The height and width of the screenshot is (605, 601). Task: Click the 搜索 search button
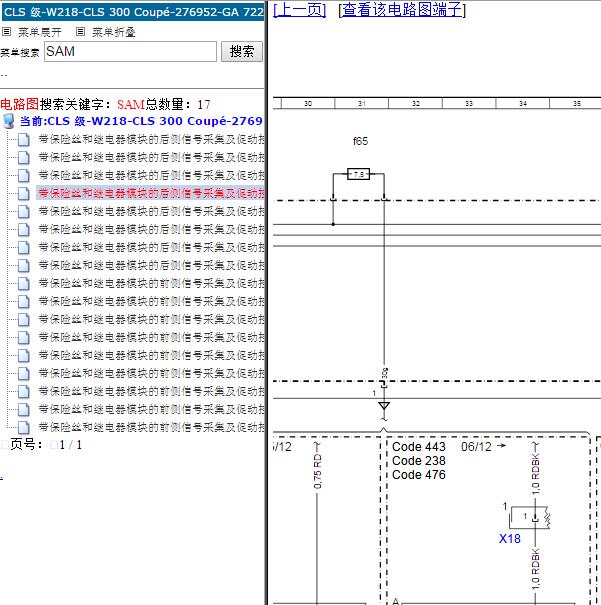coord(242,51)
